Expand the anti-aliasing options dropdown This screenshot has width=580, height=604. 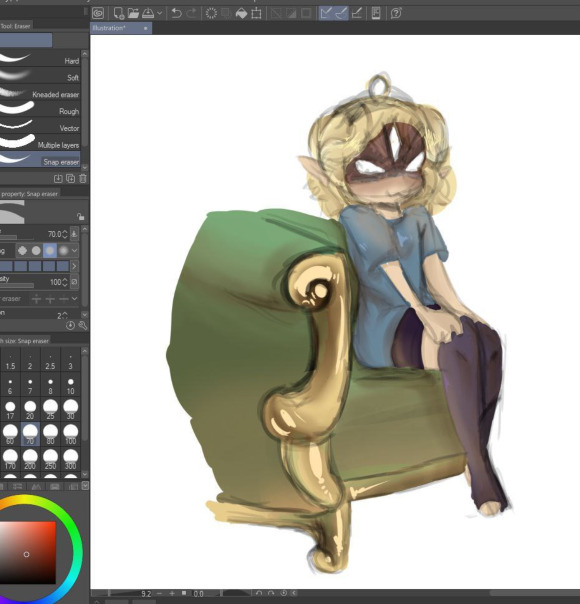click(x=75, y=251)
